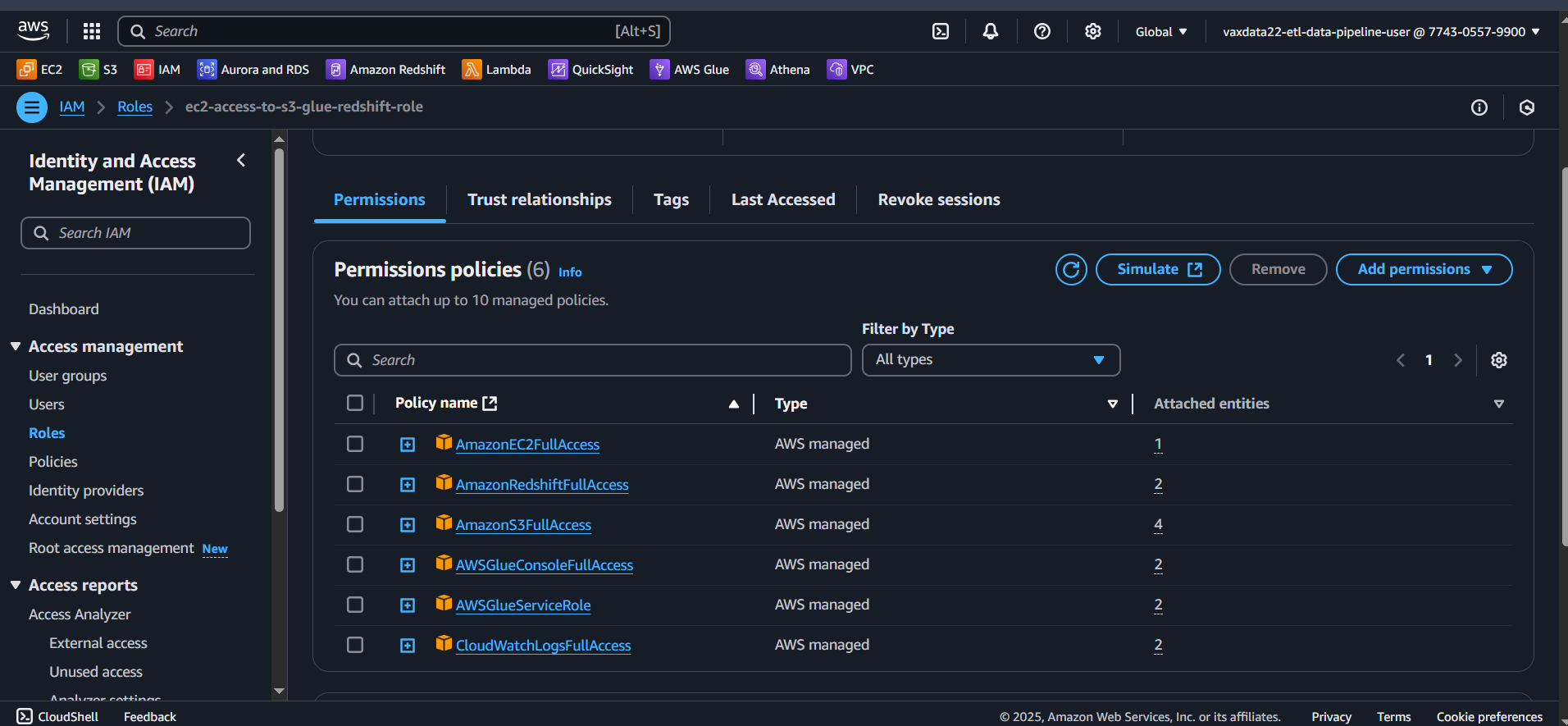Open the Global region selector
The height and width of the screenshot is (726, 1568).
[1161, 32]
